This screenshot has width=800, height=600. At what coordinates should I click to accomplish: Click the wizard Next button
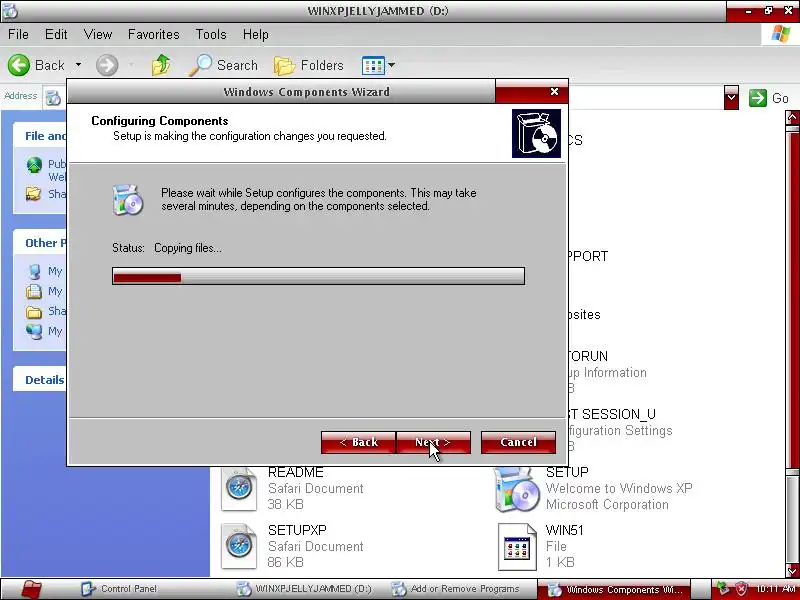pyautogui.click(x=433, y=442)
